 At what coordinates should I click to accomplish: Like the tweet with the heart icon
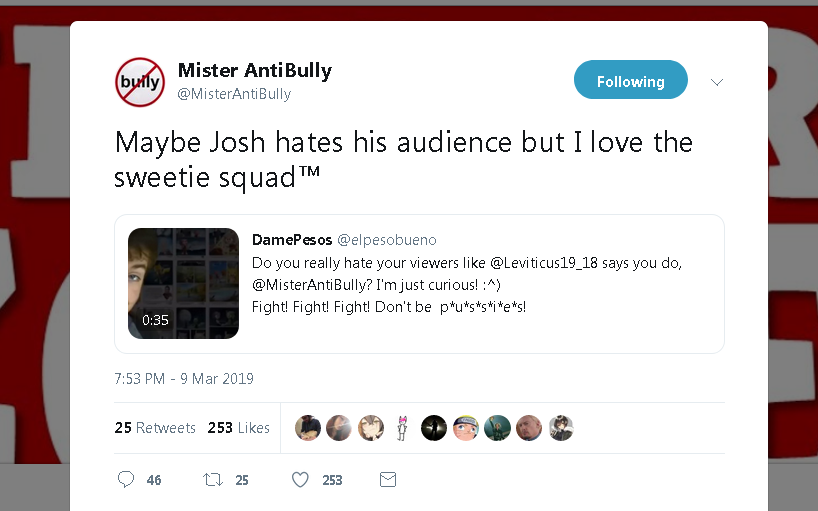pos(300,479)
